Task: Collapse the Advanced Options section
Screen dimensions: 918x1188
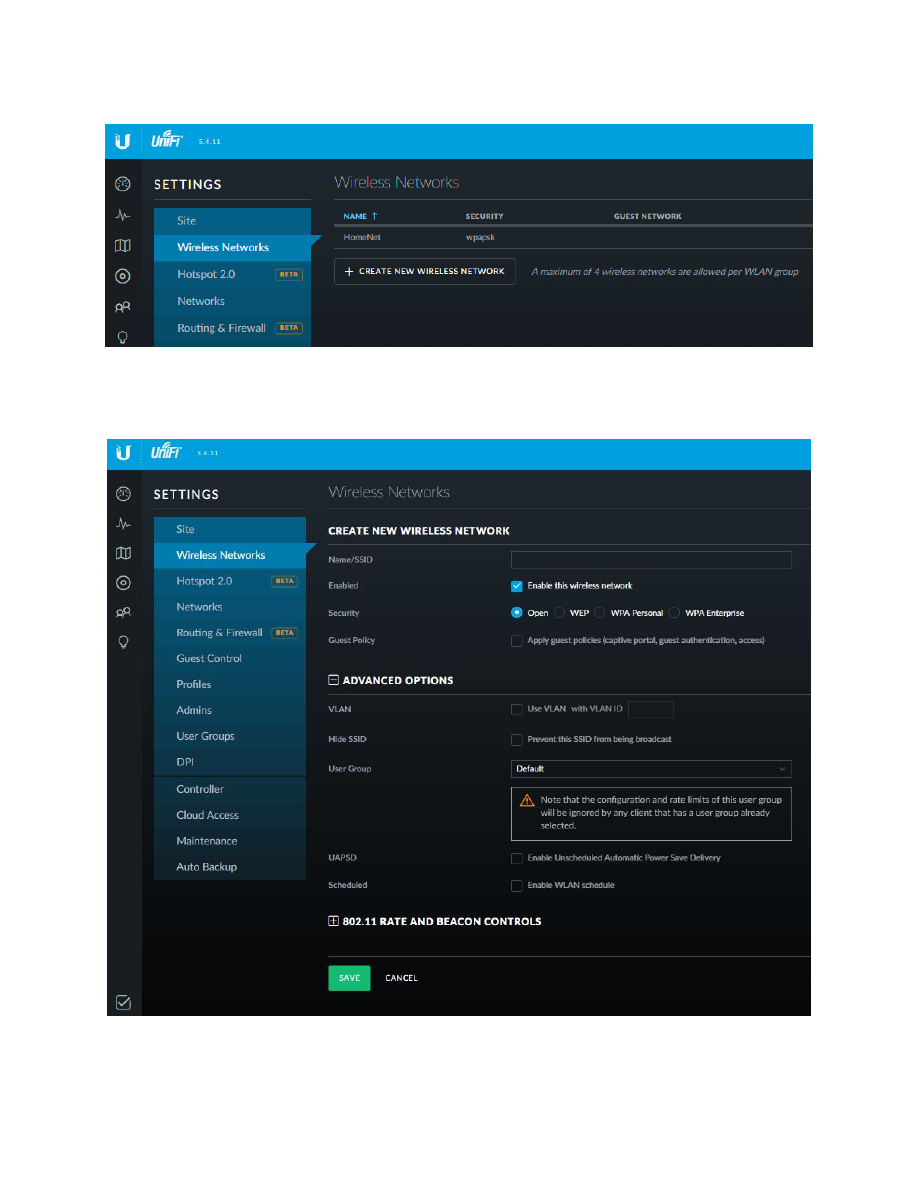Action: (334, 680)
